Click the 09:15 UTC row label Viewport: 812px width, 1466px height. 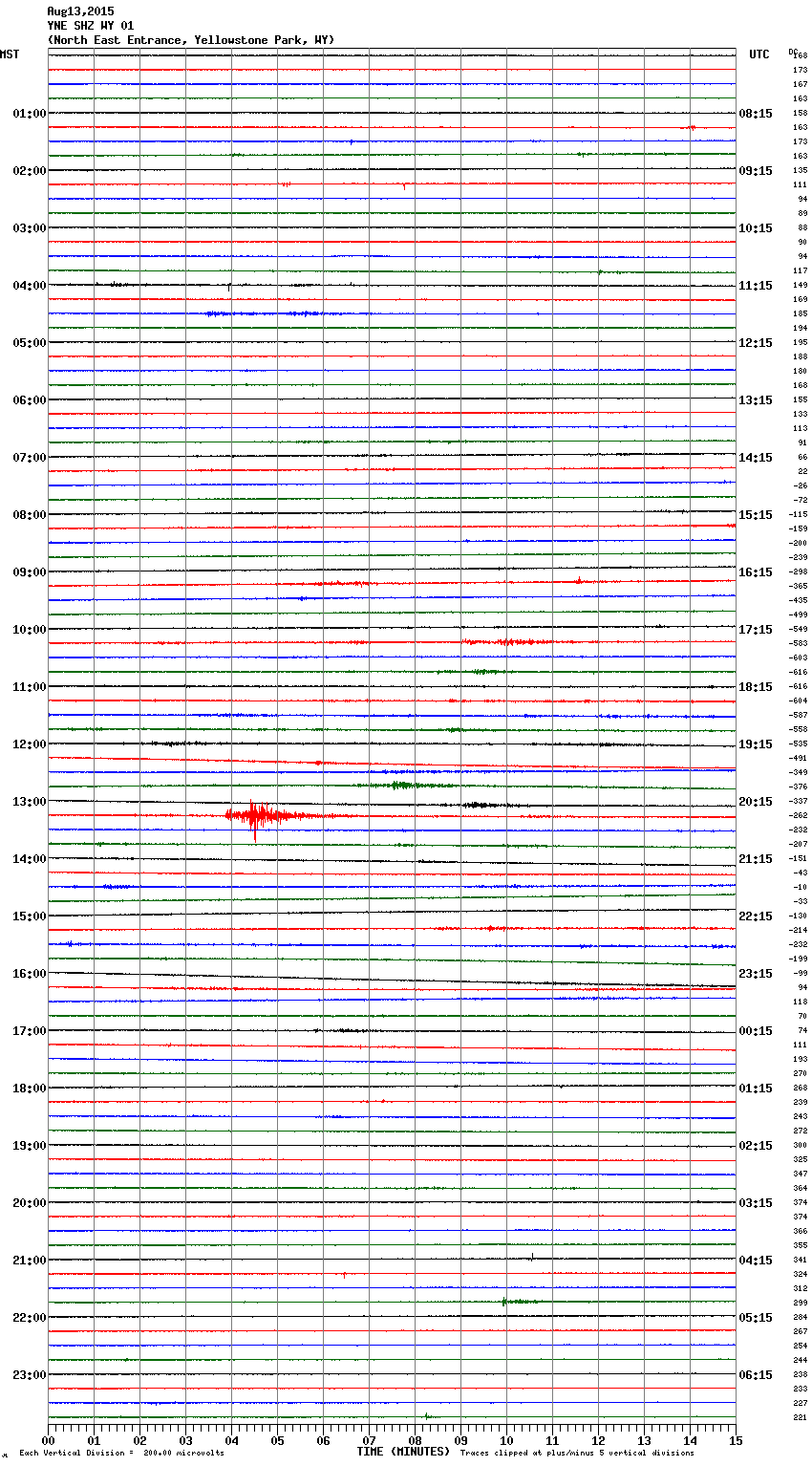[x=756, y=171]
